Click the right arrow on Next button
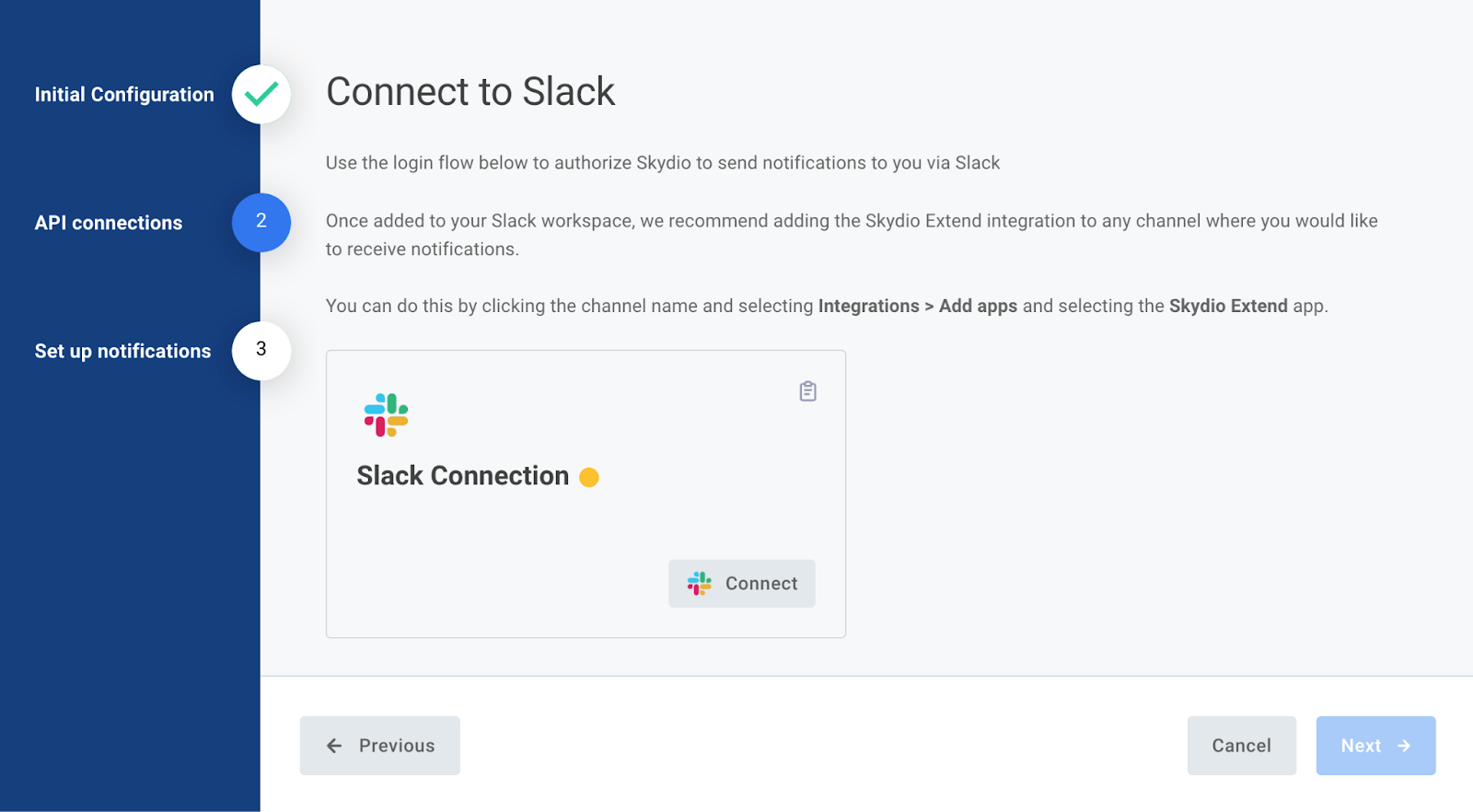 (x=1404, y=746)
